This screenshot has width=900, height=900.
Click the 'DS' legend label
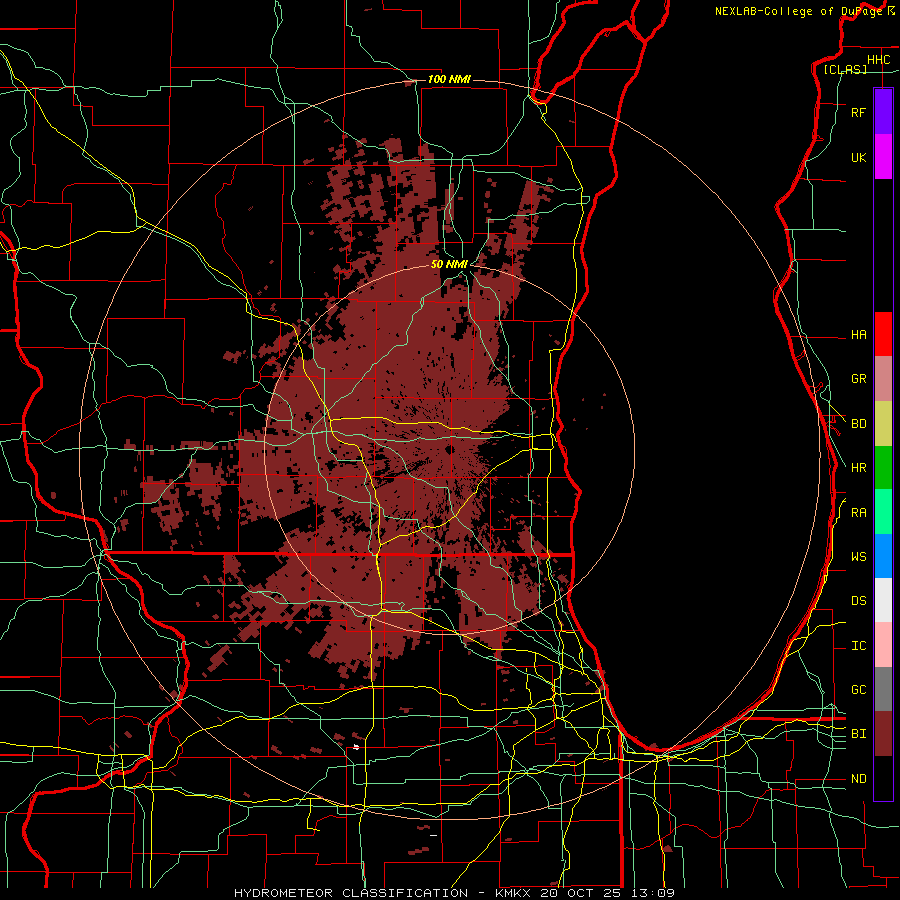858,601
